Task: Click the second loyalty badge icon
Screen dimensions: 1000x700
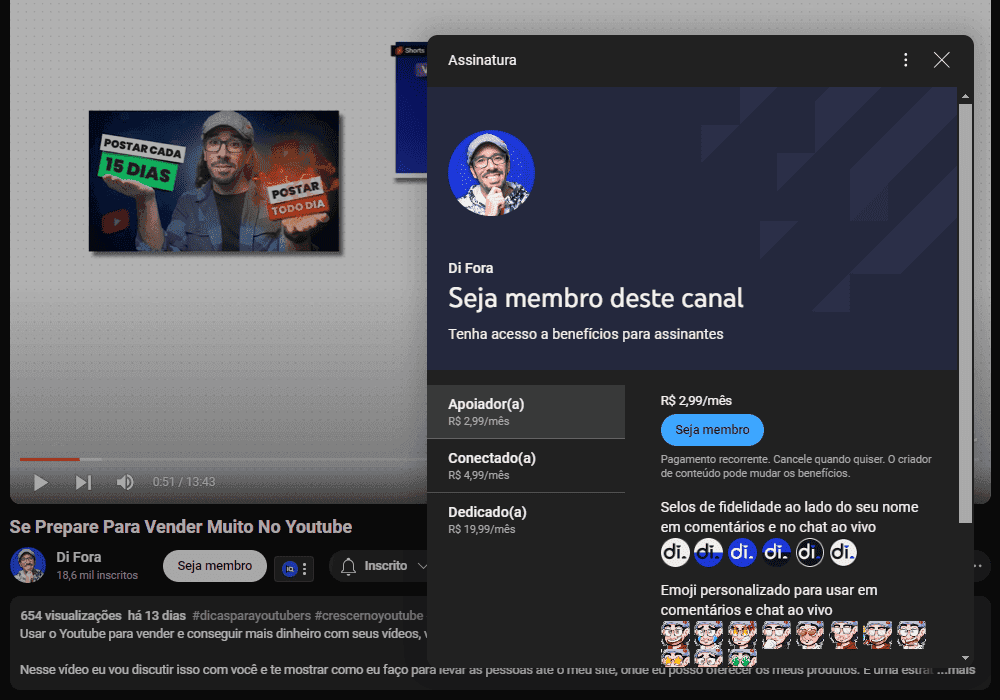Action: tap(709, 553)
